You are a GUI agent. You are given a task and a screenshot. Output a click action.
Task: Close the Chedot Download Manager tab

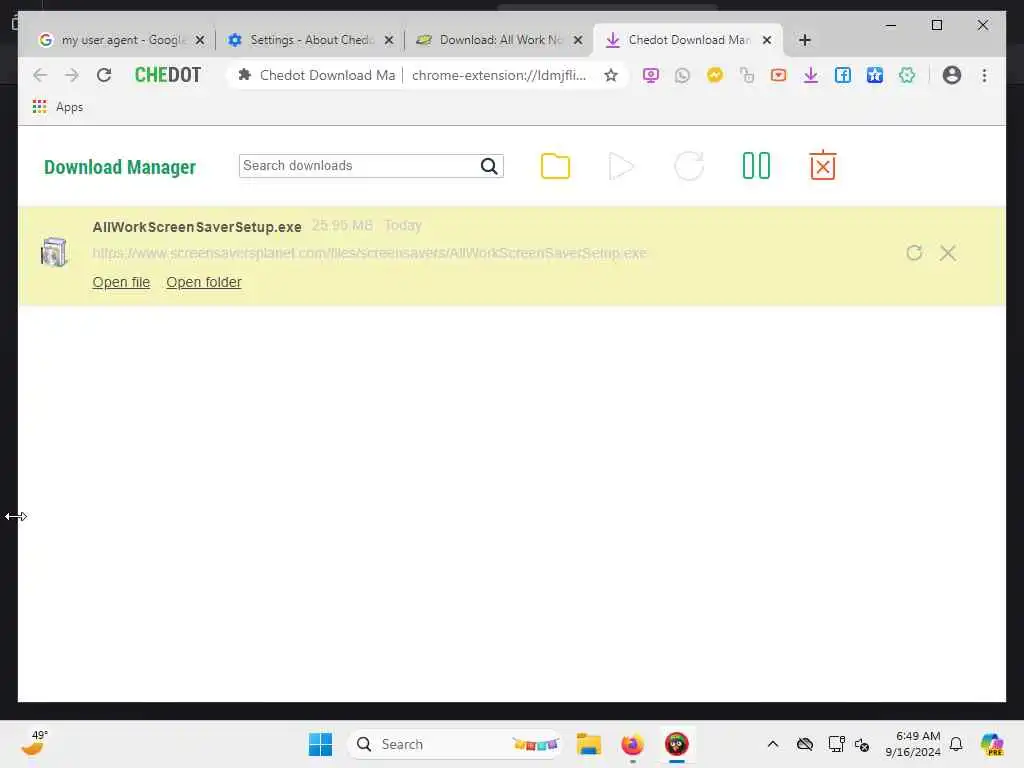[x=767, y=40]
